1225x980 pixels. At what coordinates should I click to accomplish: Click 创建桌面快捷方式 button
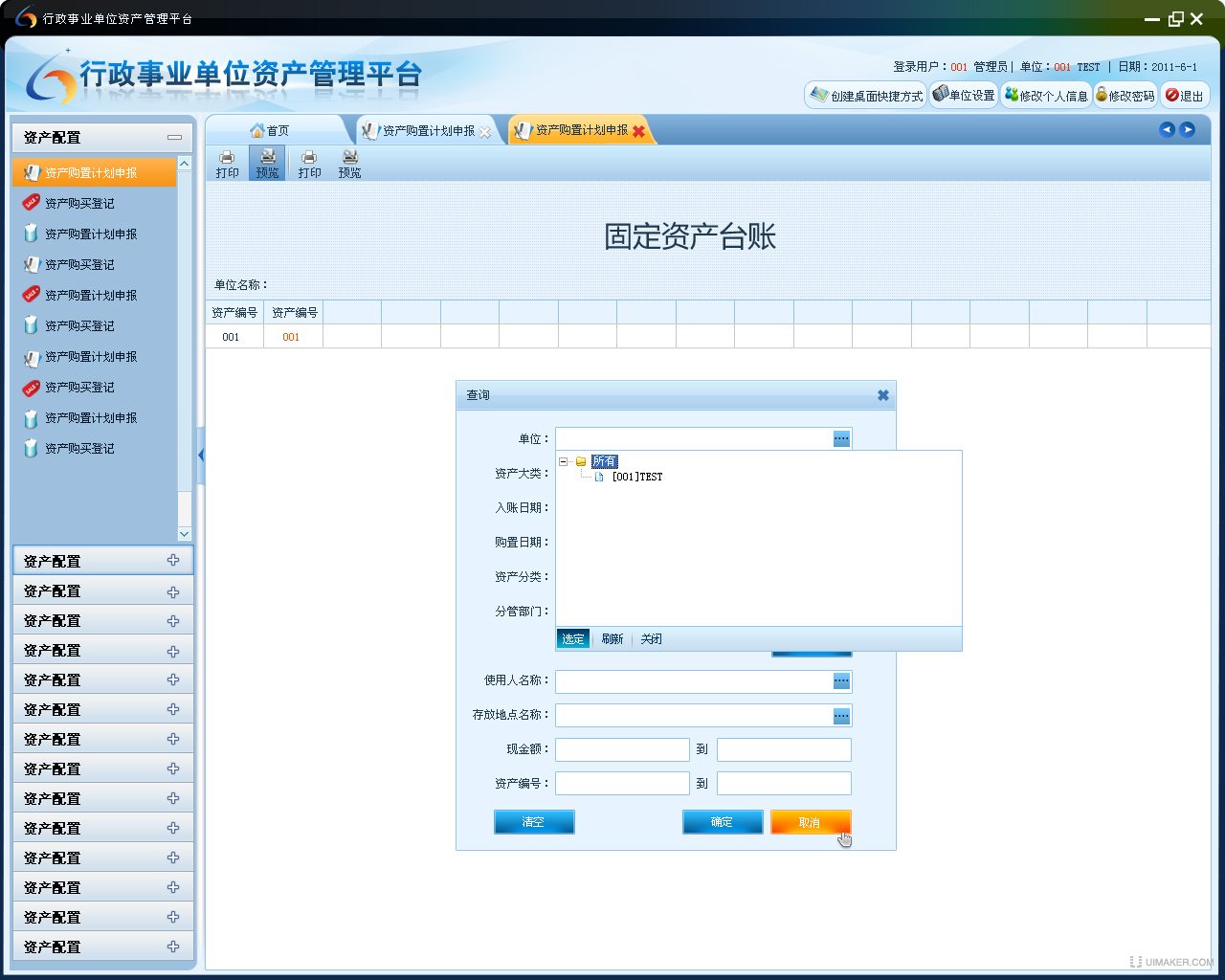click(x=866, y=95)
